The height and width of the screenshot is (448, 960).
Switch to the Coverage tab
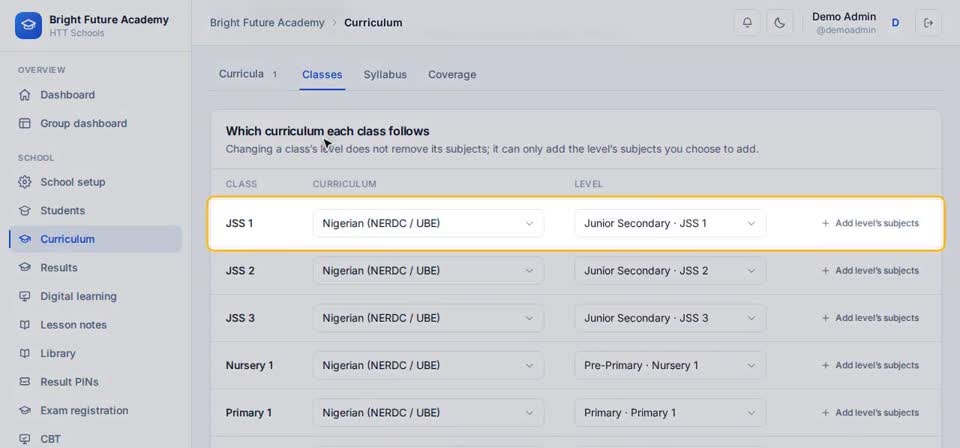pyautogui.click(x=452, y=75)
